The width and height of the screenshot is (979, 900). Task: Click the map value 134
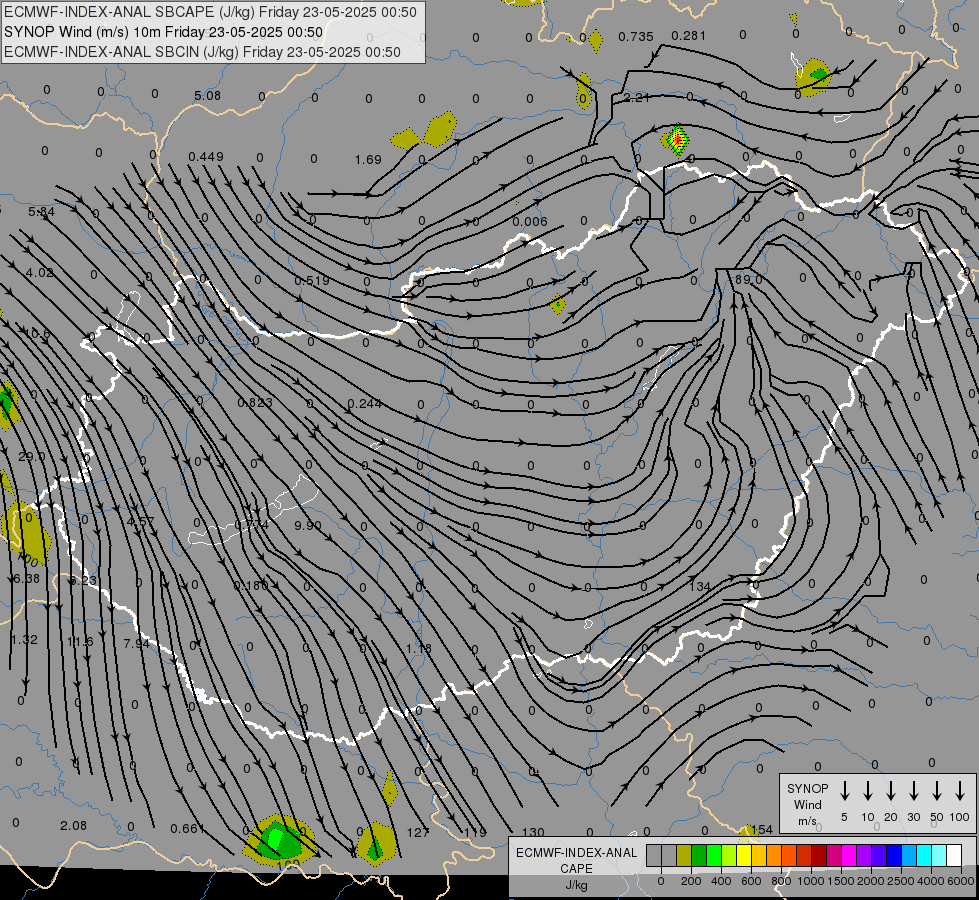point(700,586)
